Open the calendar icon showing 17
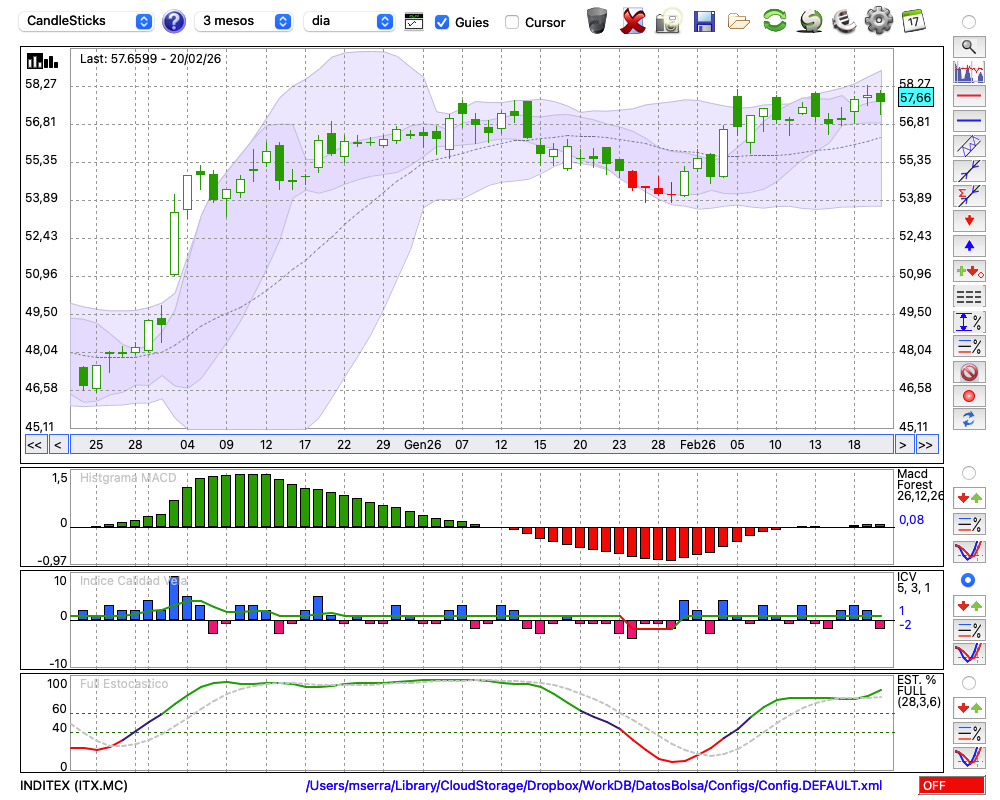The image size is (1000, 800). pyautogui.click(x=913, y=21)
